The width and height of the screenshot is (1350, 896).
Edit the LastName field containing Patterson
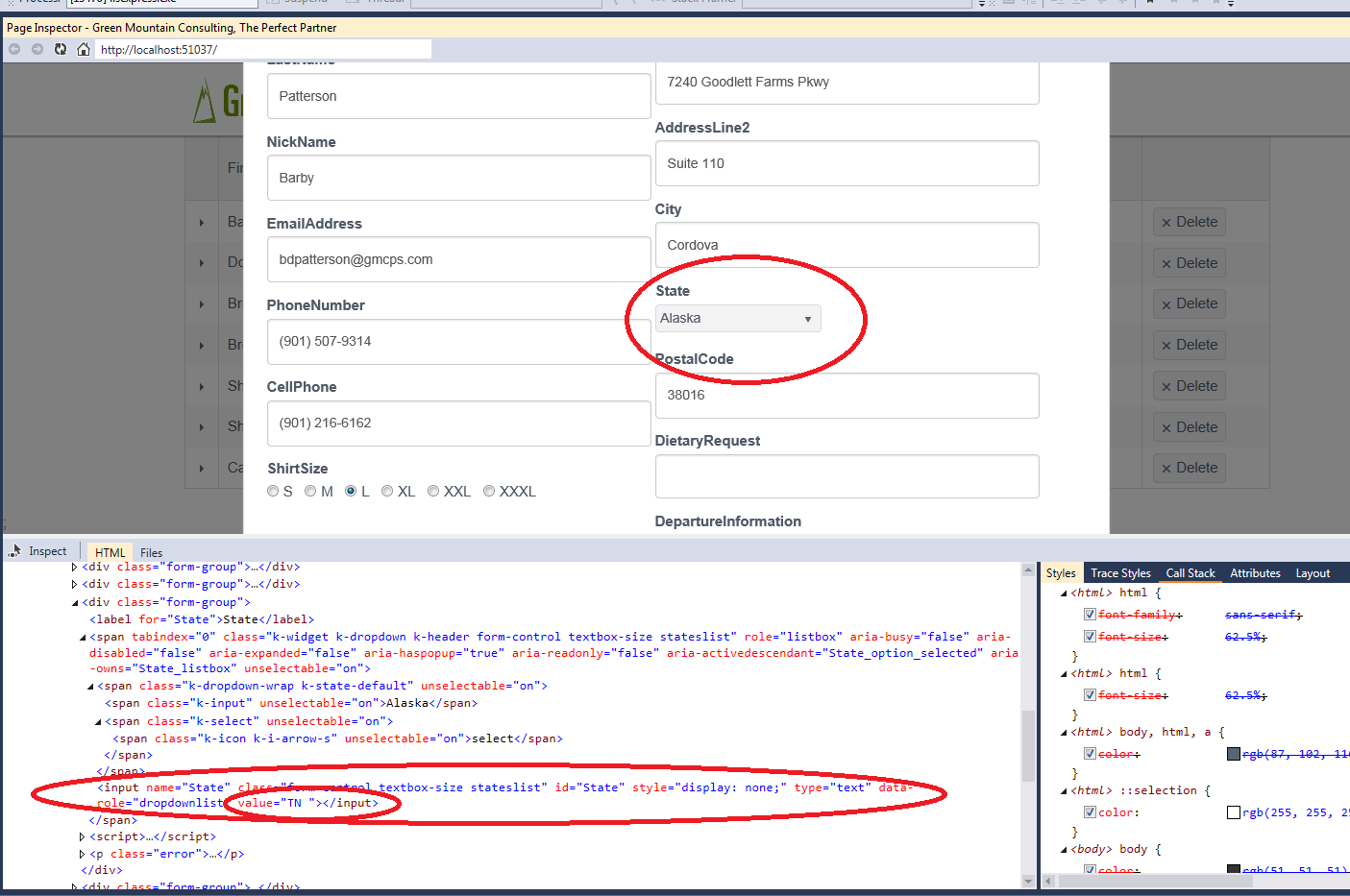(458, 96)
